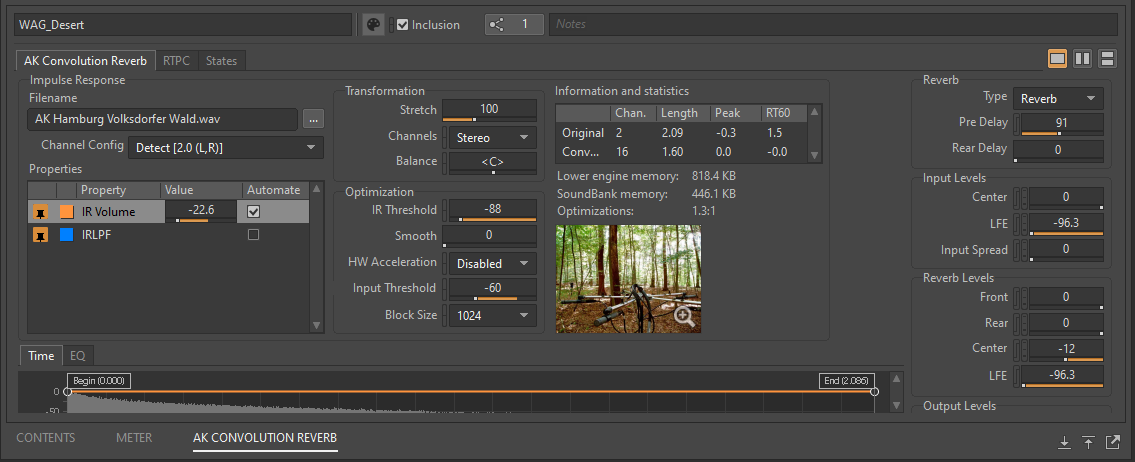Open the color palette picker icon
The width and height of the screenshot is (1135, 462).
373,25
